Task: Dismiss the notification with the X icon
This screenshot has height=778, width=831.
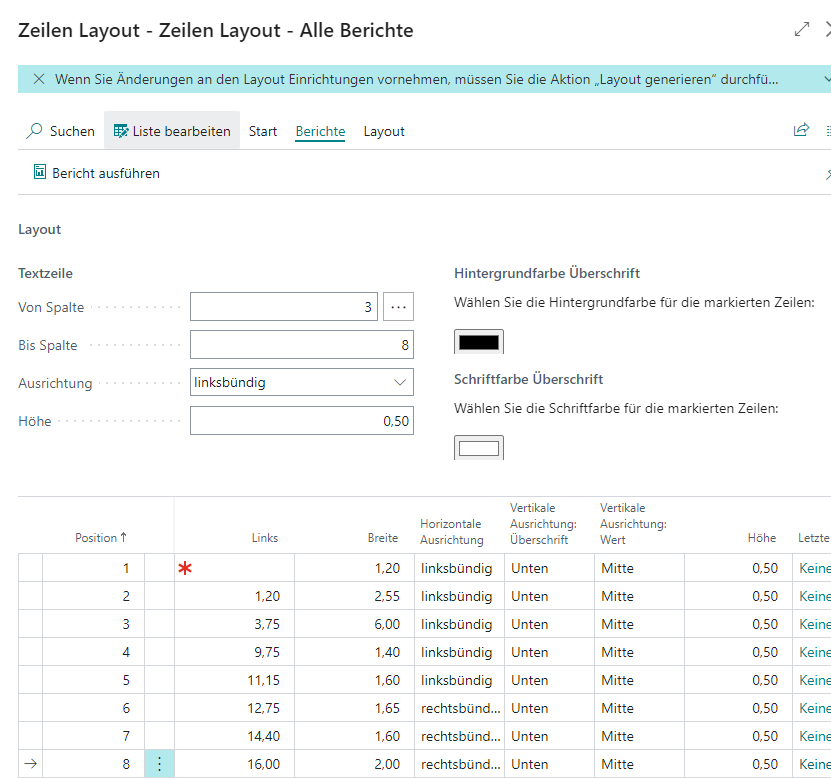Action: (x=39, y=79)
